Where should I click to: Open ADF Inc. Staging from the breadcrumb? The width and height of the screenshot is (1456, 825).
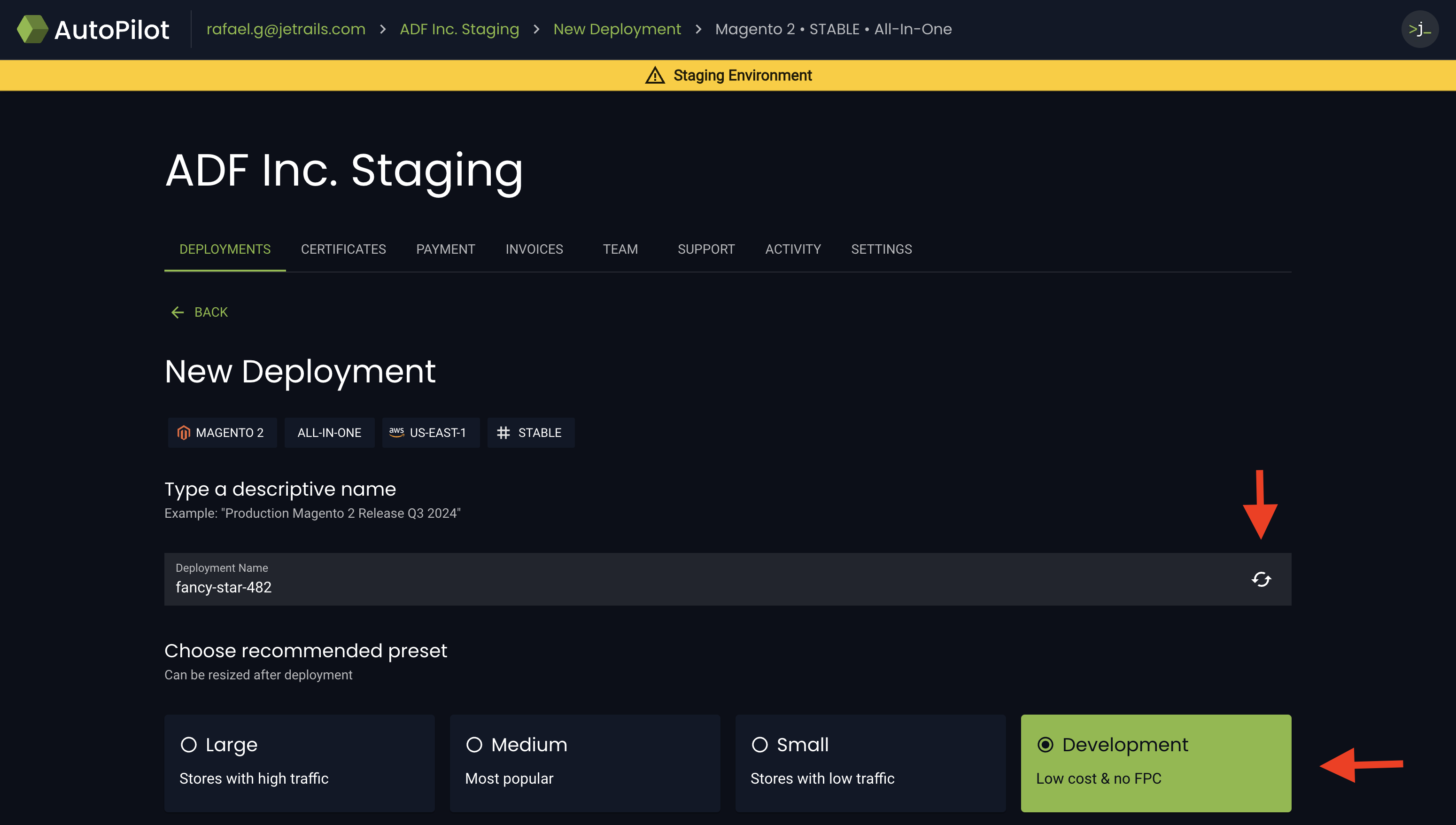459,29
